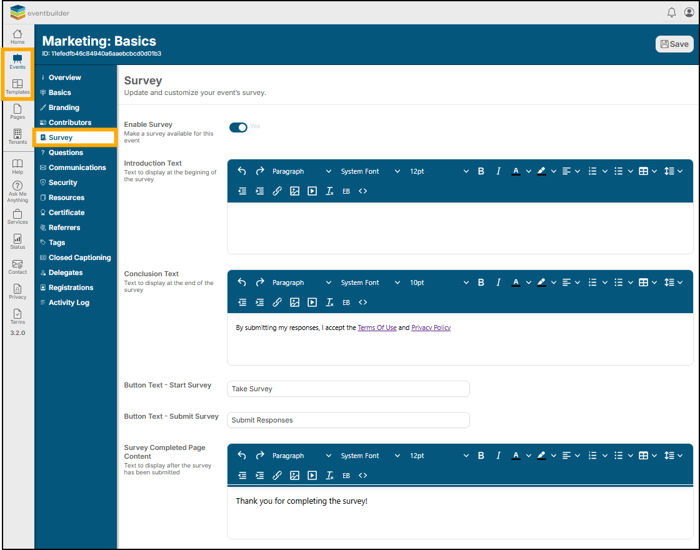Image resolution: width=700 pixels, height=550 pixels.
Task: Click the Privacy Policy link
Action: coord(431,327)
